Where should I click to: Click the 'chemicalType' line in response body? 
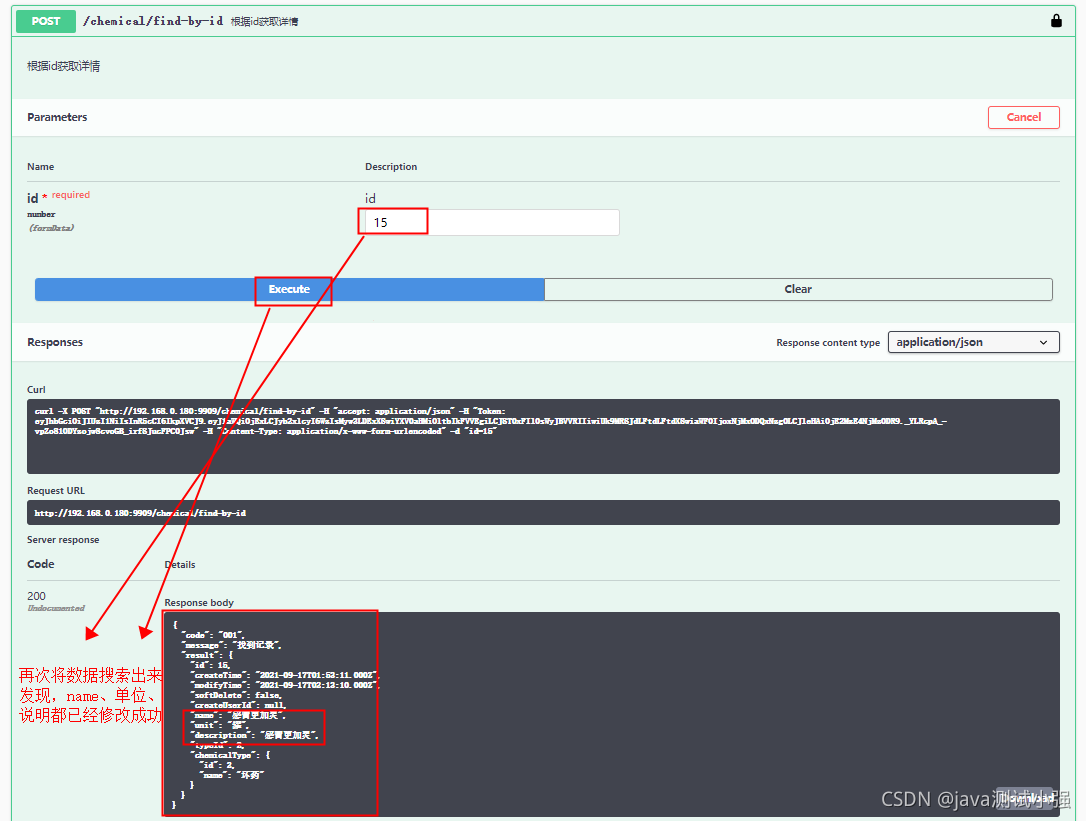[x=230, y=755]
